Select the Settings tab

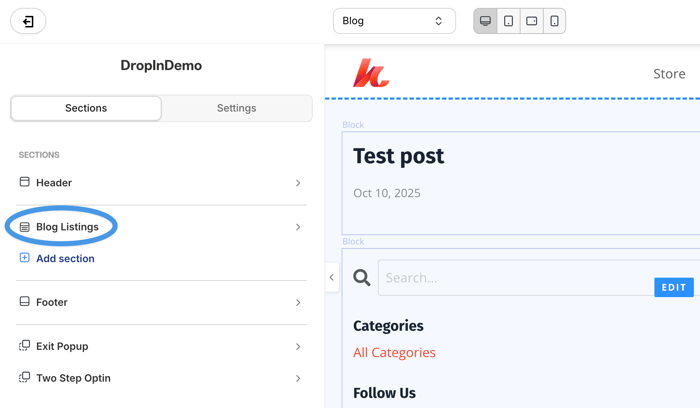237,108
